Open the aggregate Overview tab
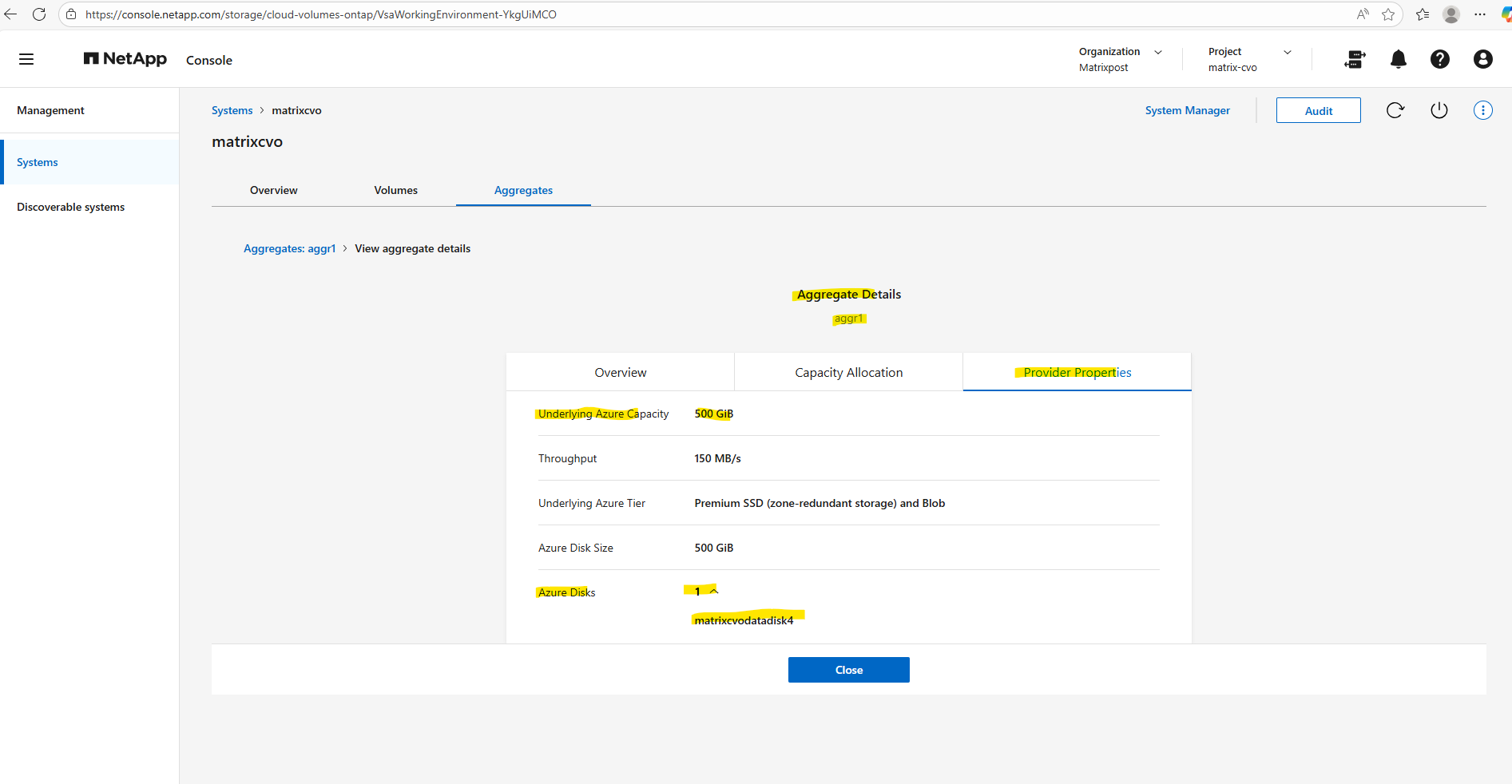Screen dimensions: 1512x784 [620, 373]
